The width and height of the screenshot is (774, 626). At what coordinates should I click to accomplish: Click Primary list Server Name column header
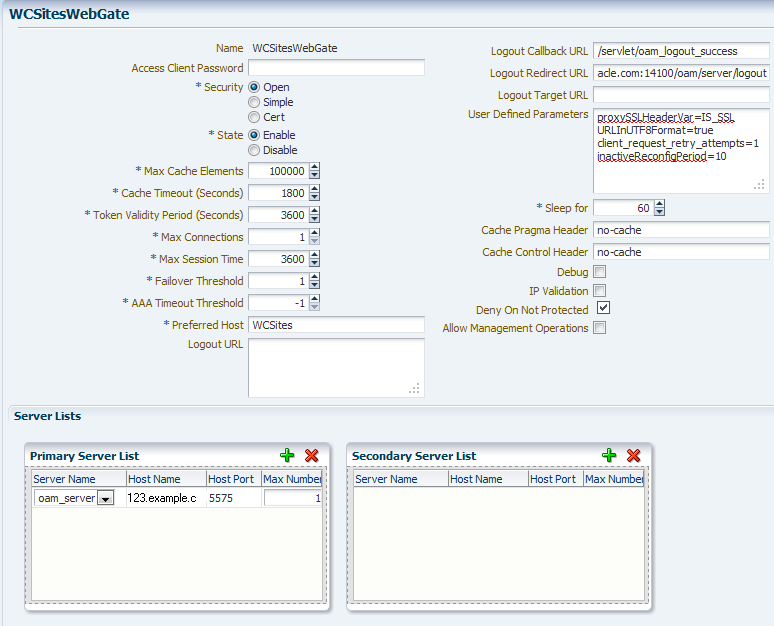79,479
